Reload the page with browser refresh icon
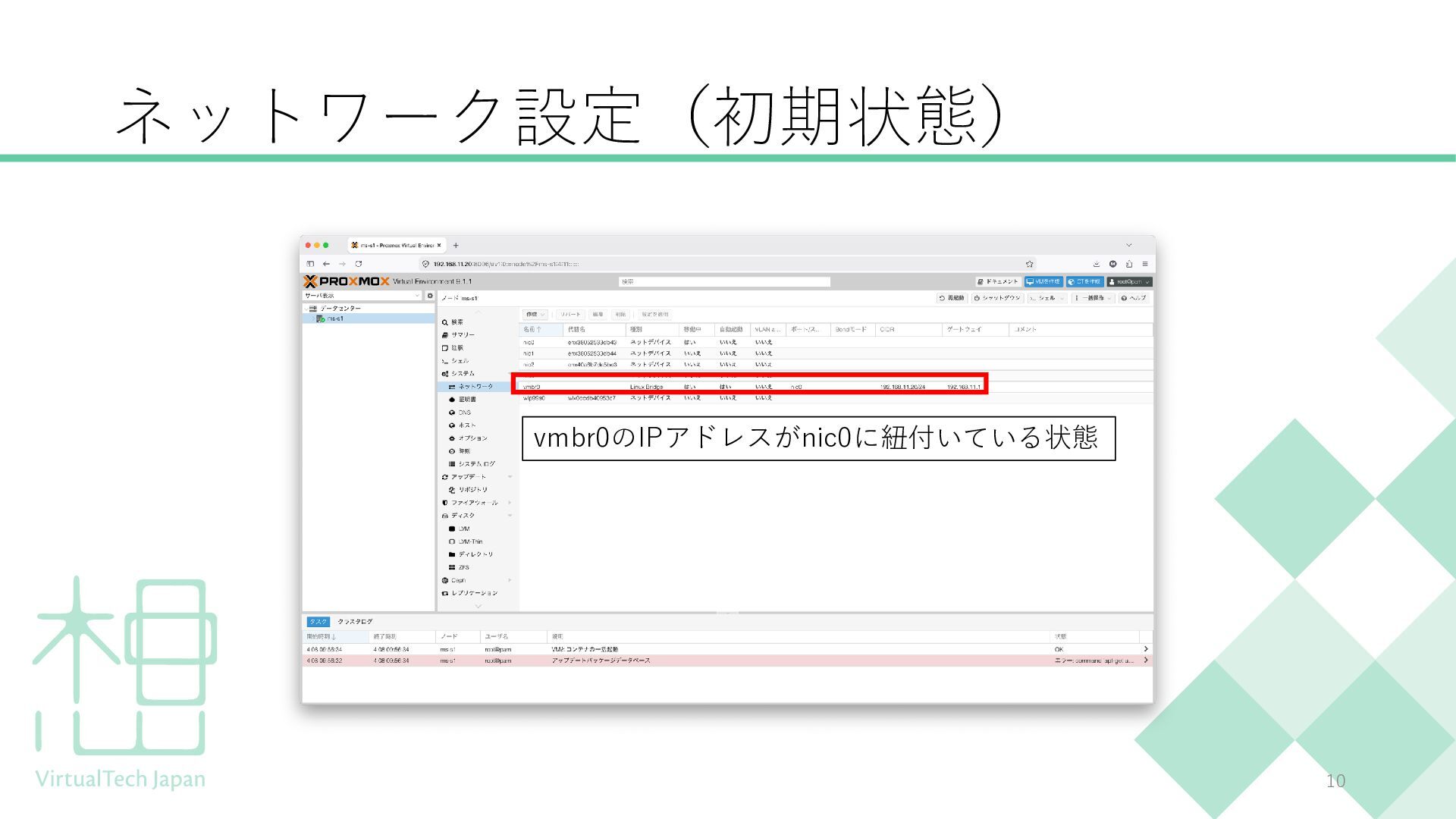Viewport: 1456px width, 819px height. tap(358, 264)
